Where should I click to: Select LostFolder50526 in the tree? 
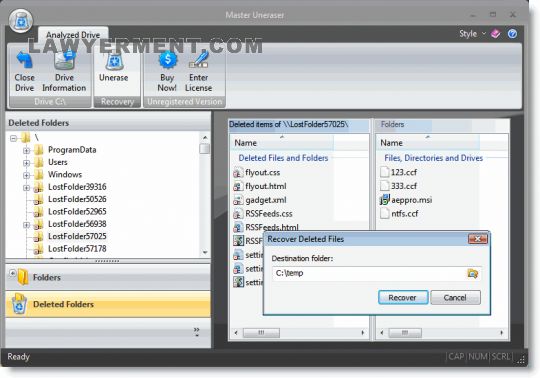77,199
